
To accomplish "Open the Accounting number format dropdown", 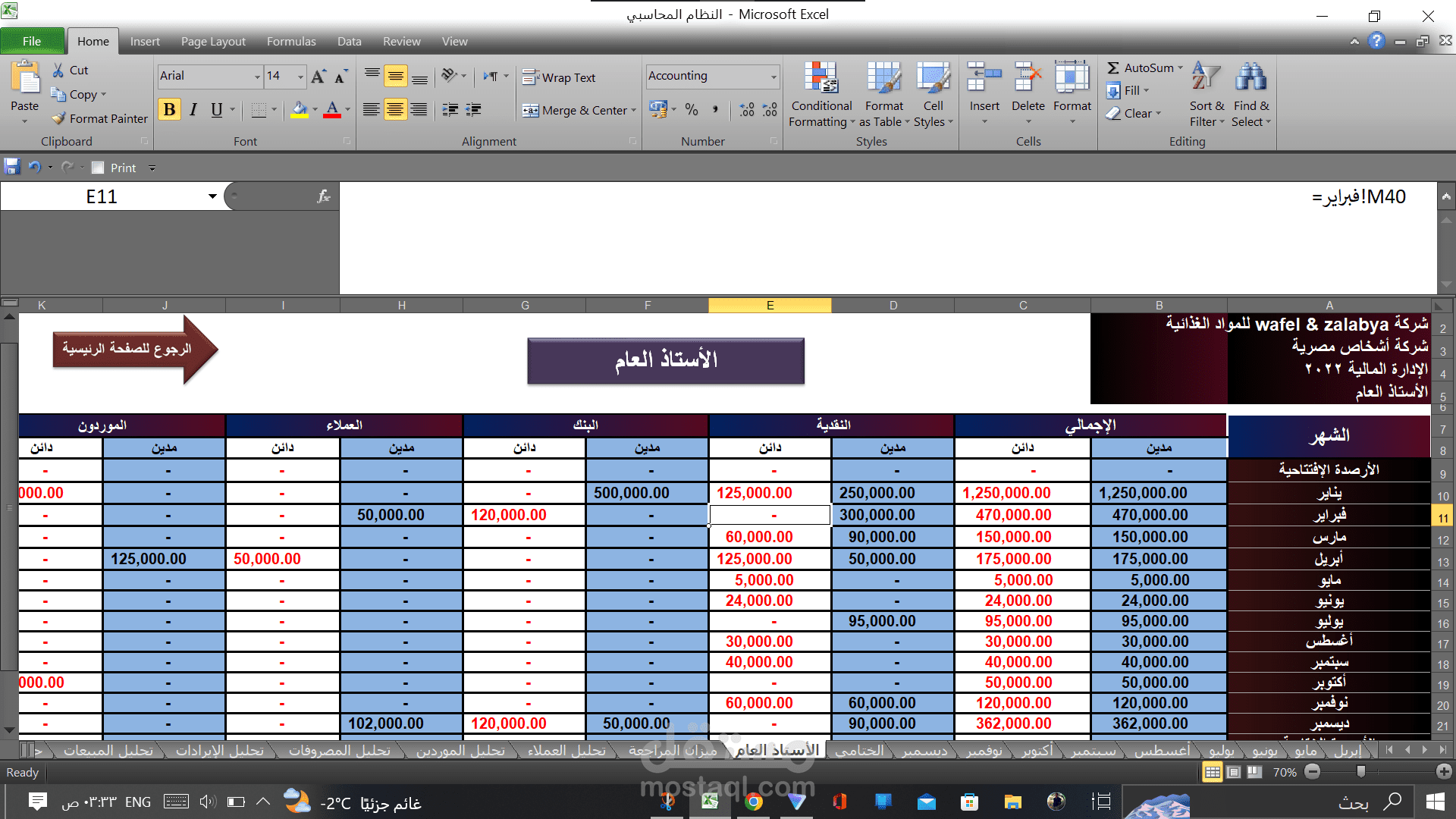I will tap(773, 76).
